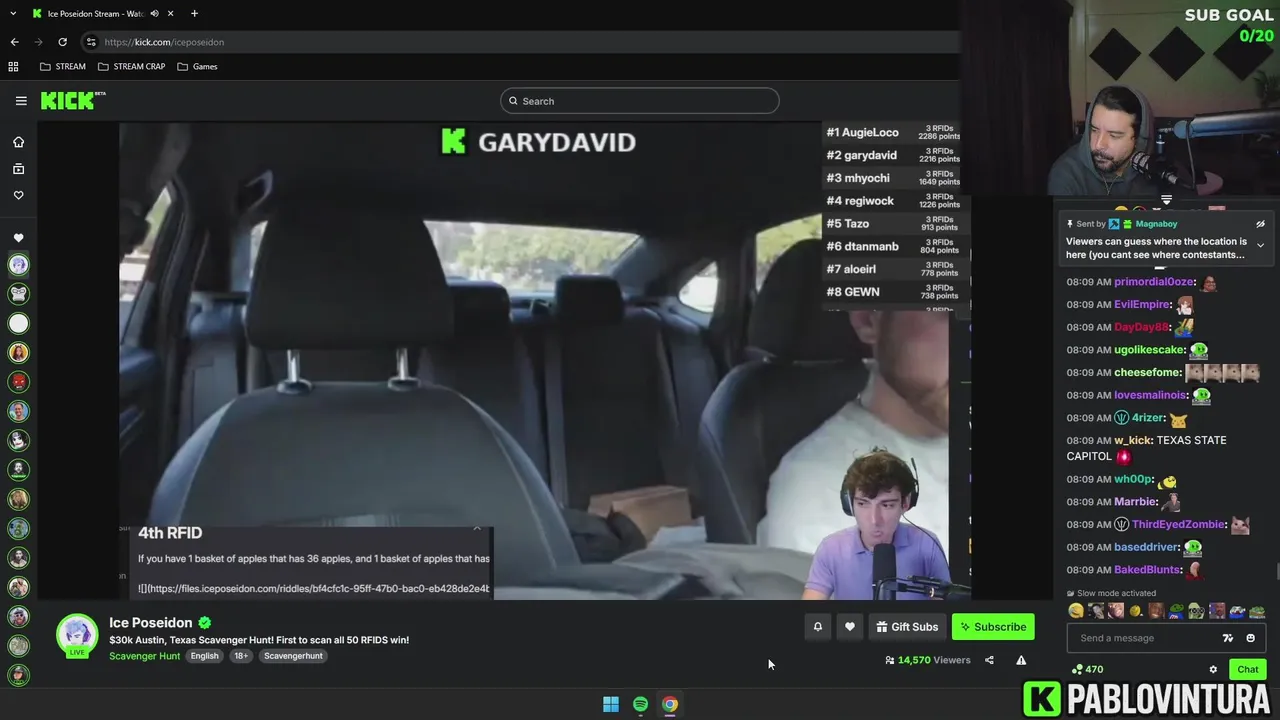The height and width of the screenshot is (720, 1280).
Task: Click username ugolikescake in chat
Action: point(1150,350)
